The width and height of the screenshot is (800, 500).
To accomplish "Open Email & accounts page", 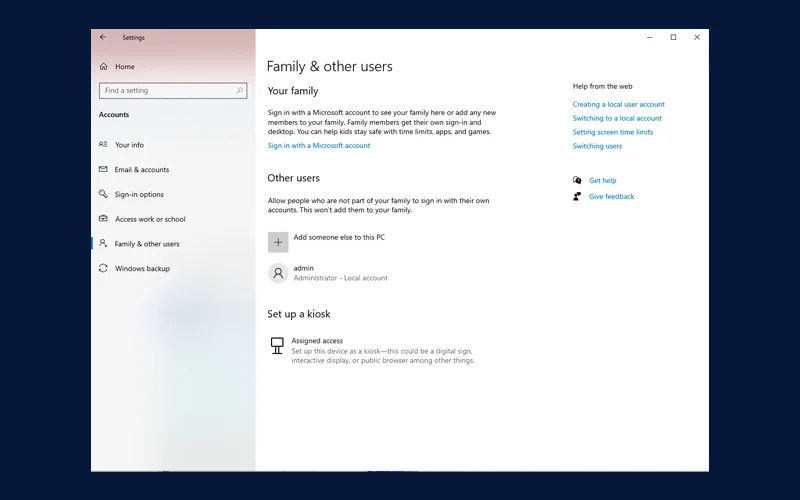I will pos(142,169).
